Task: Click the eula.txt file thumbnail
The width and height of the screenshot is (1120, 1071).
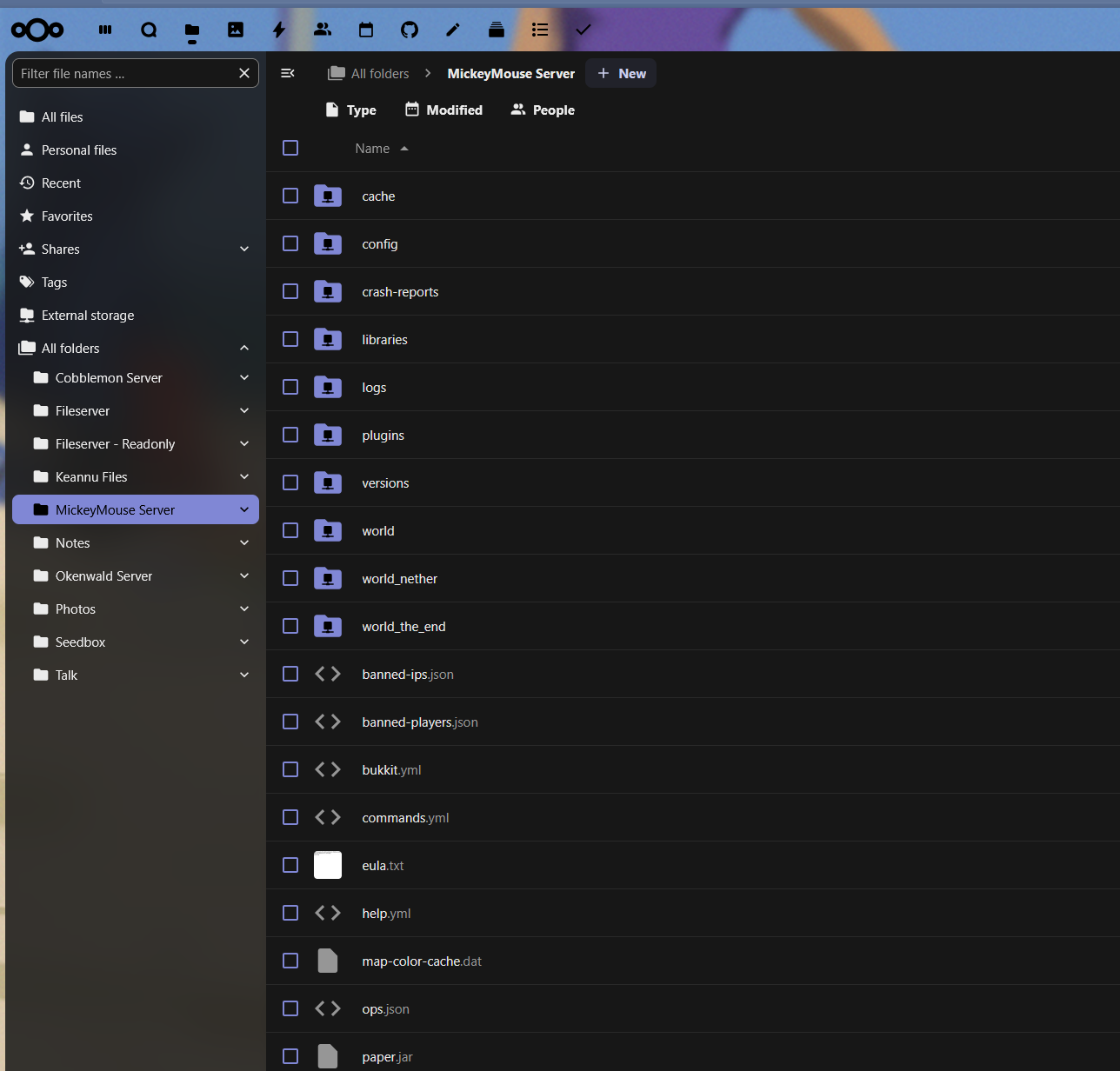Action: click(x=328, y=865)
